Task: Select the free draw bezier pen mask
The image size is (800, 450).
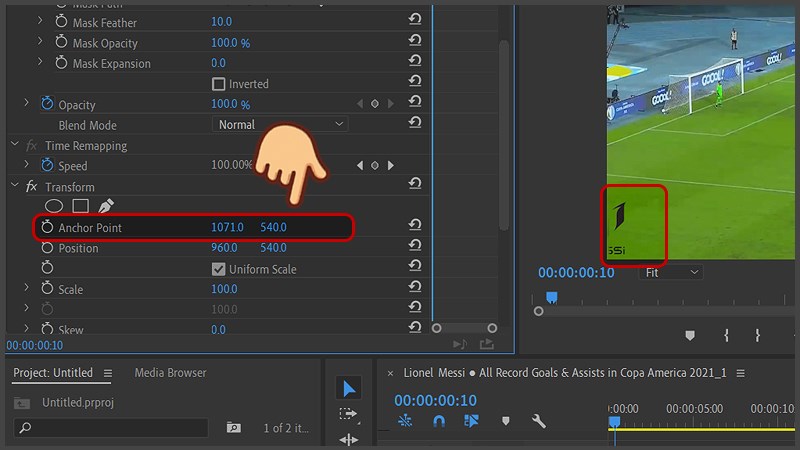Action: click(106, 206)
